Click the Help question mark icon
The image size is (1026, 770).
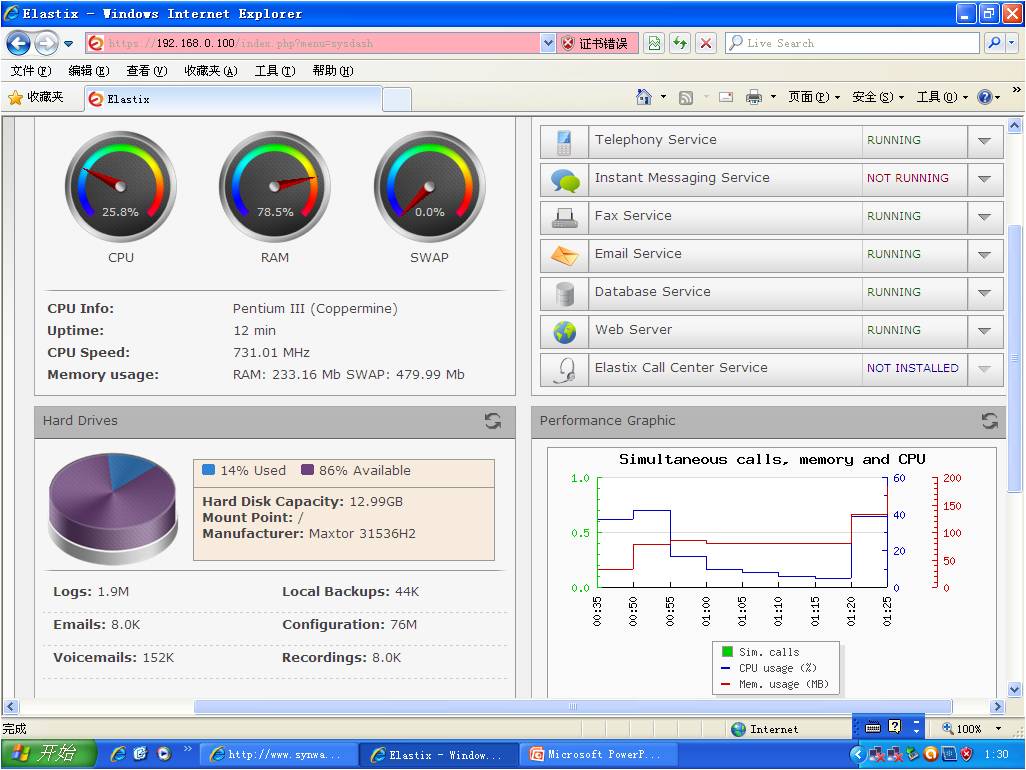click(984, 97)
